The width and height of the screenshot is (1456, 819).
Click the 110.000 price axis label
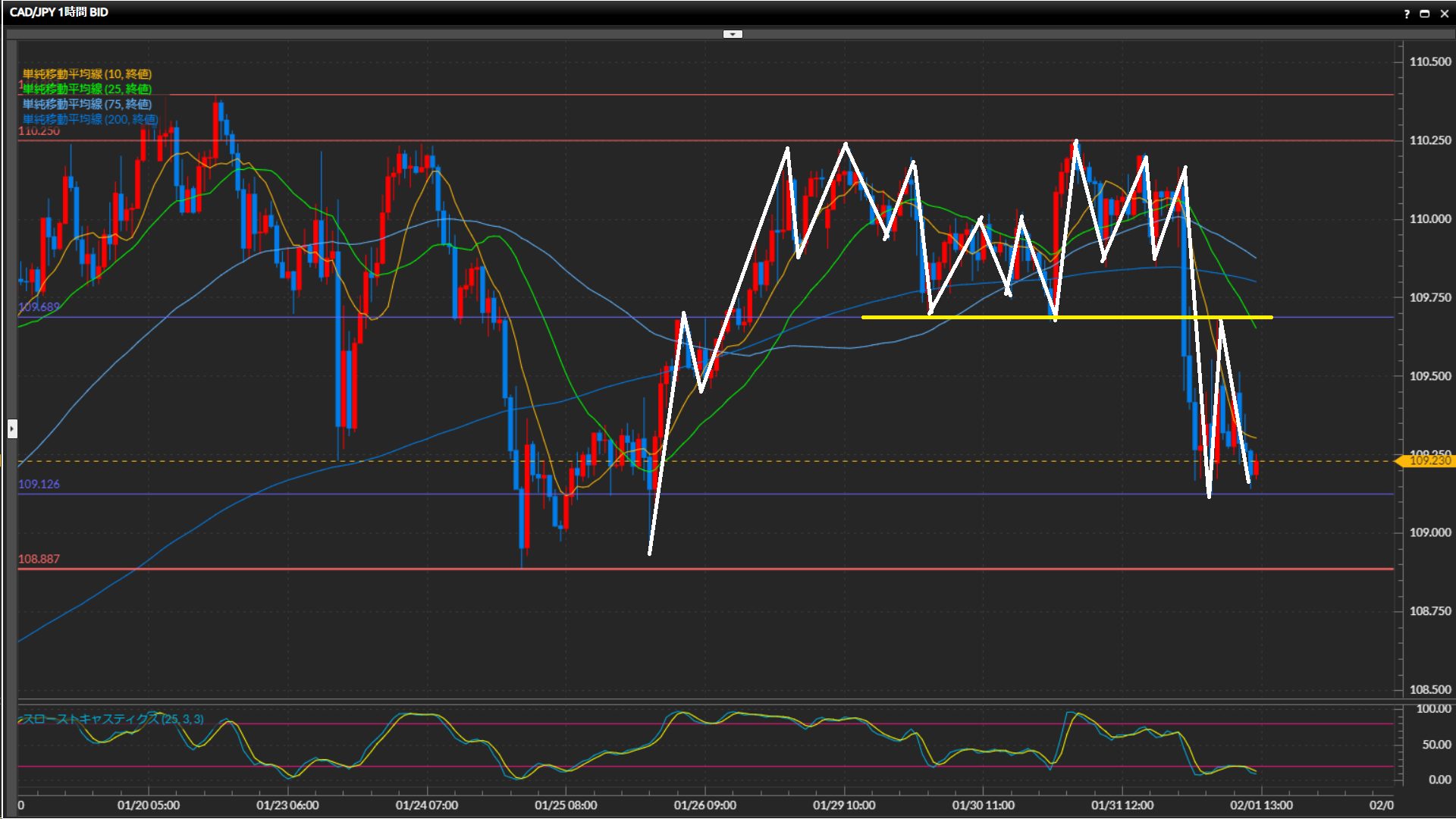pos(1429,219)
